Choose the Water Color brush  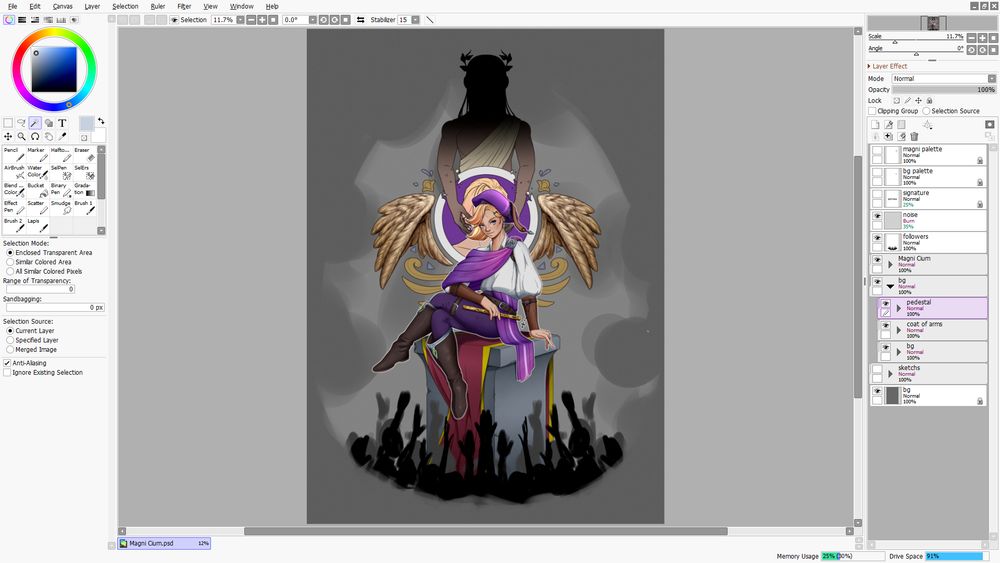point(37,172)
